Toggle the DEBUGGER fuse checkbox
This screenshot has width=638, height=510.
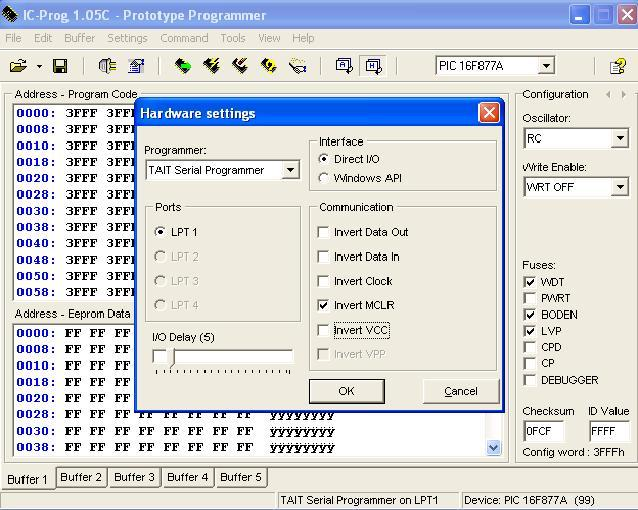click(530, 380)
